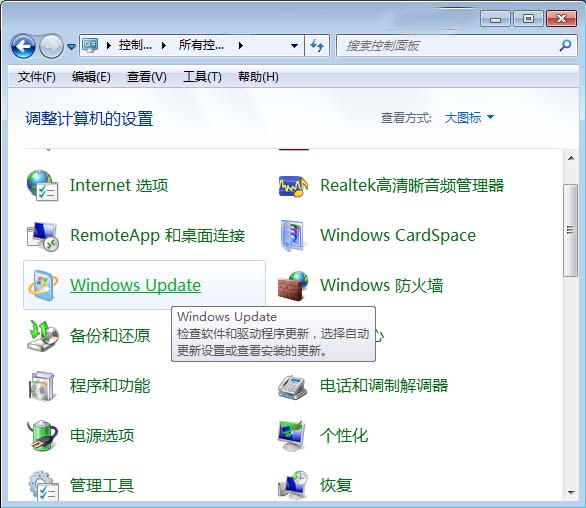
Task: Open the RemoteApp 和桌面连接 icon
Action: click(x=43, y=236)
